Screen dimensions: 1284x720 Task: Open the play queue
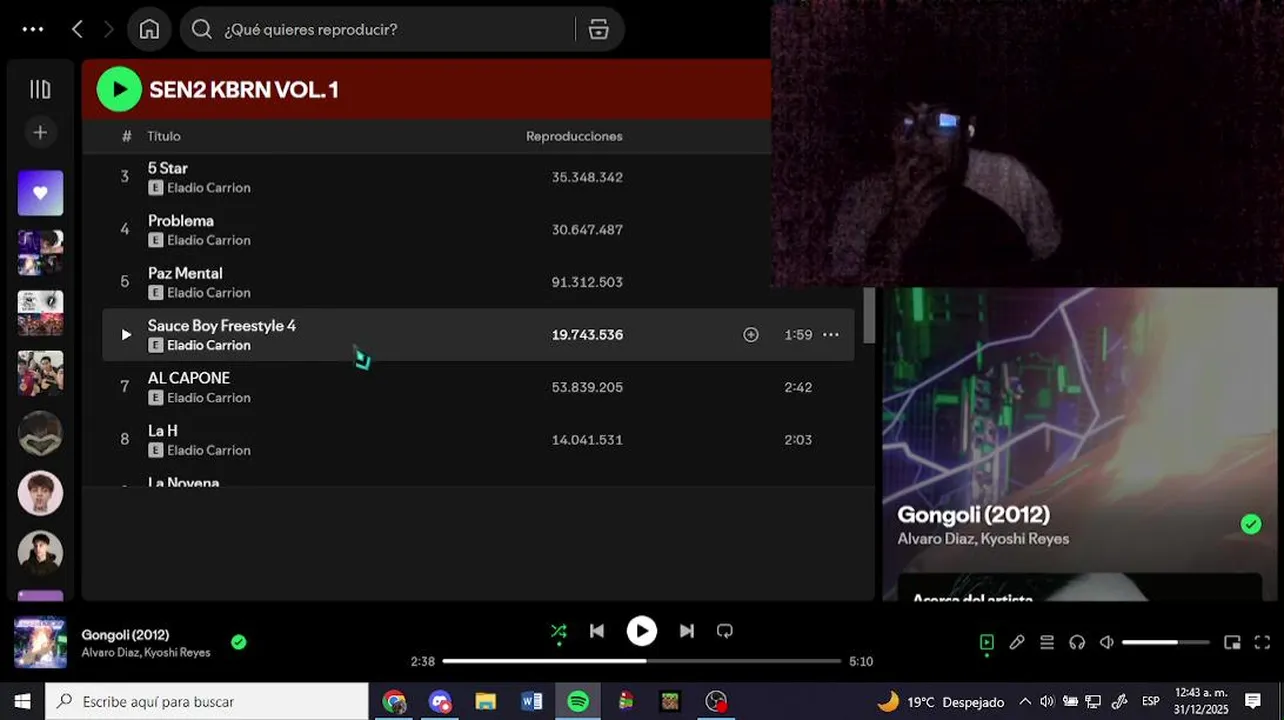coord(1047,642)
